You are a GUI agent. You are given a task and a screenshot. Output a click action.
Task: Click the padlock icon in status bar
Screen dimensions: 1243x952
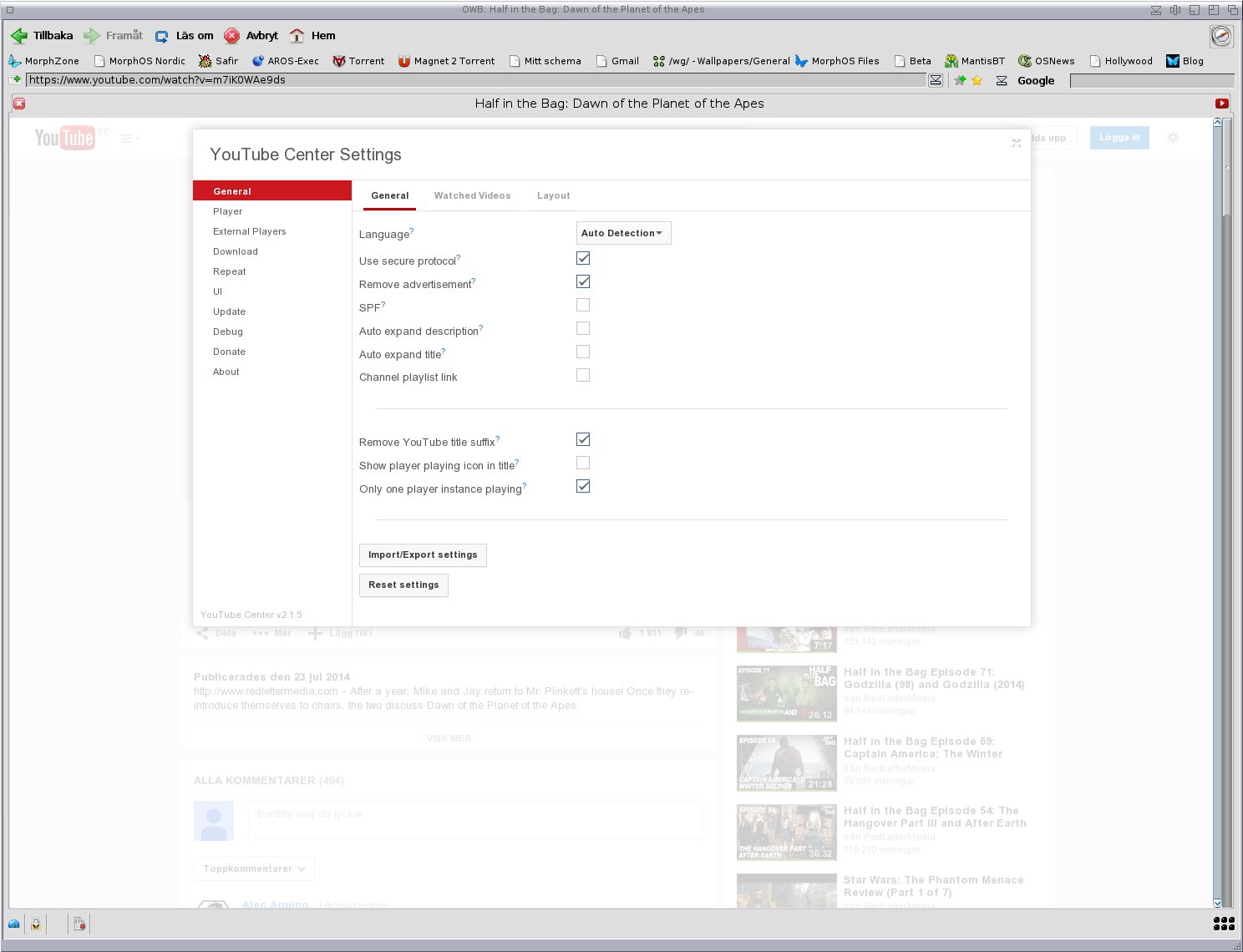click(36, 924)
